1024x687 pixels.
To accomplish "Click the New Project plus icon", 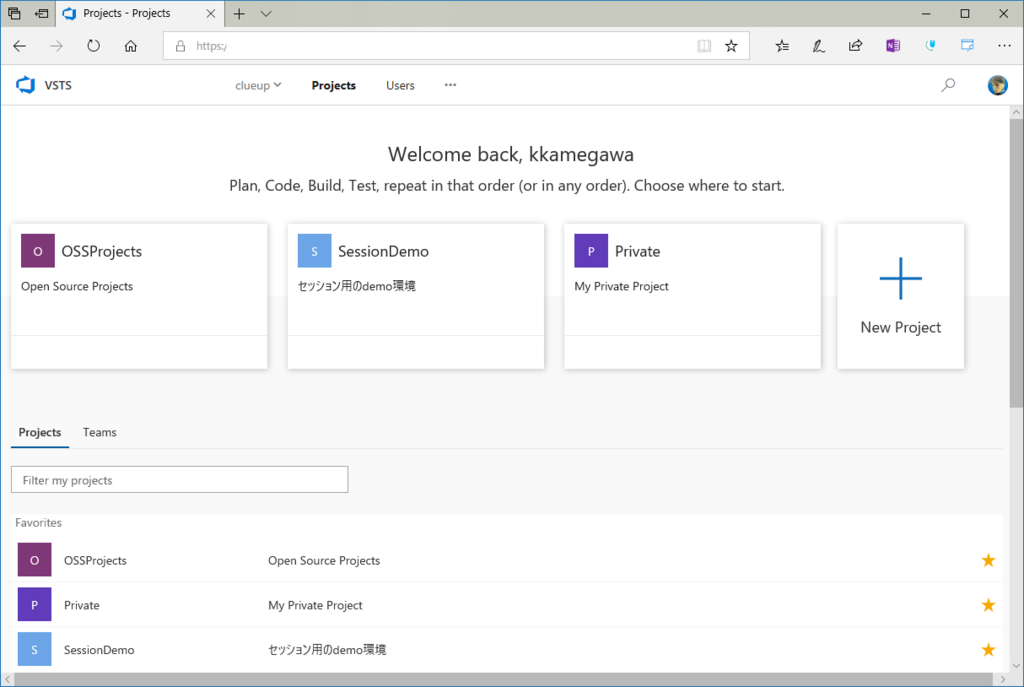I will point(901,278).
